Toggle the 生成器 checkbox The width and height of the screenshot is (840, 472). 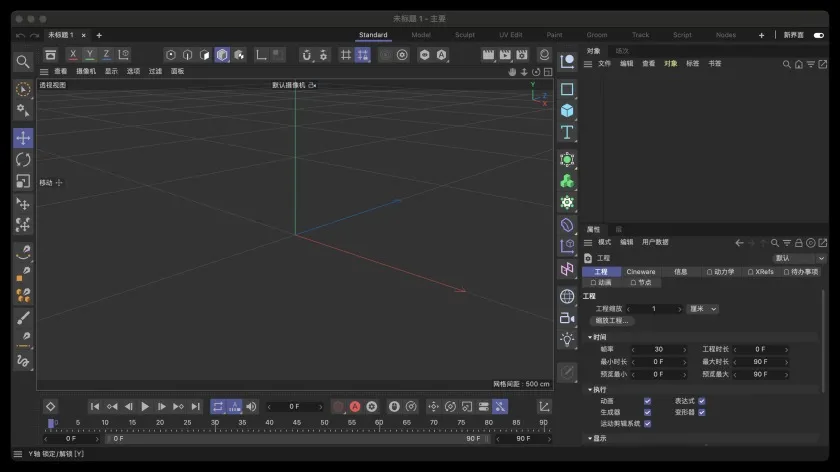coord(648,412)
